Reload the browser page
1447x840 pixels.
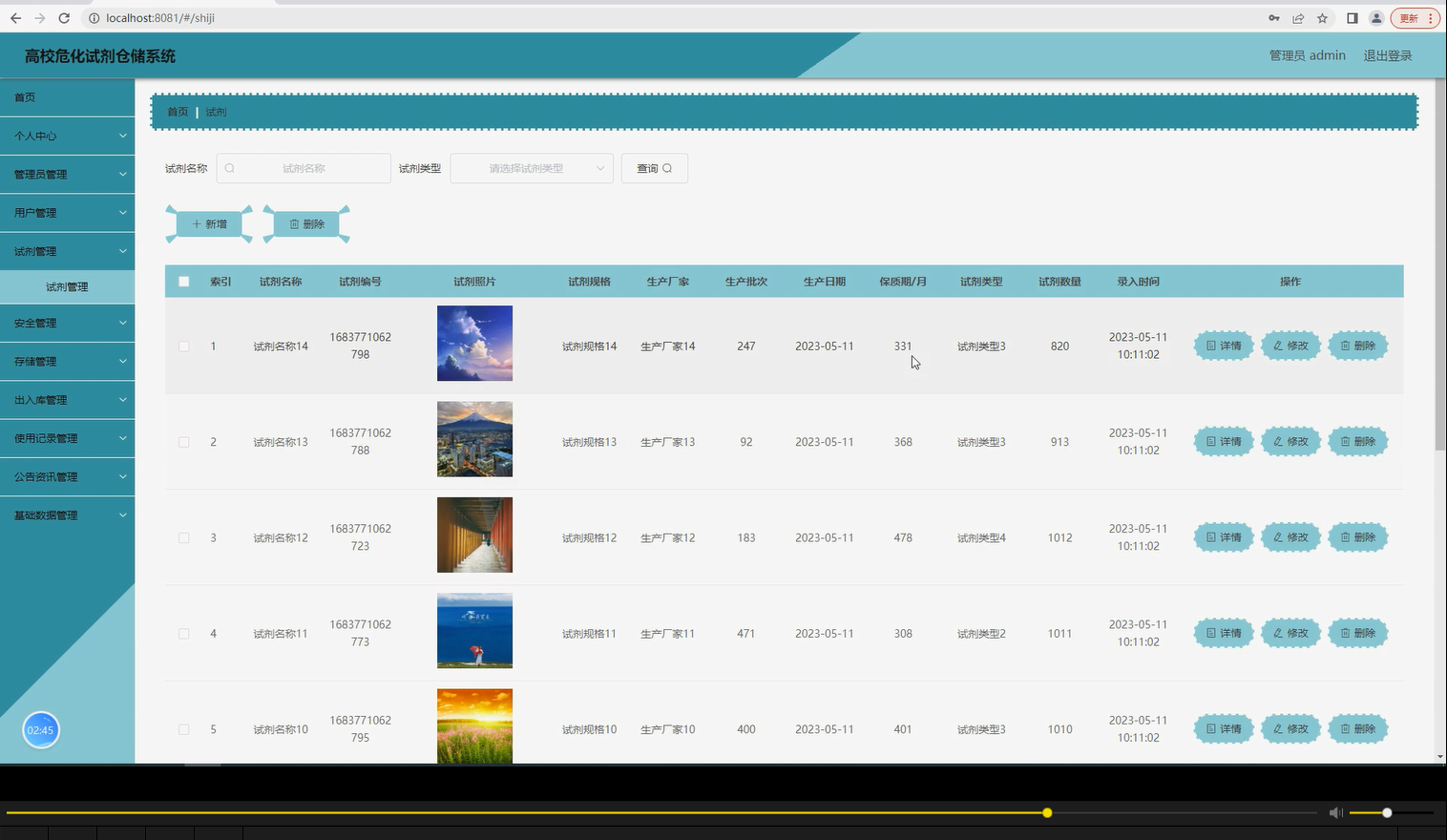(64, 18)
